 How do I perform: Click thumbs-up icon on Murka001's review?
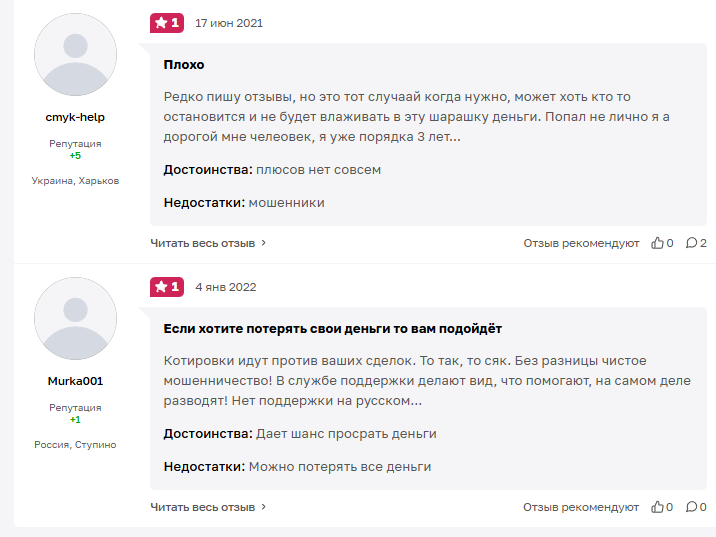pyautogui.click(x=657, y=507)
